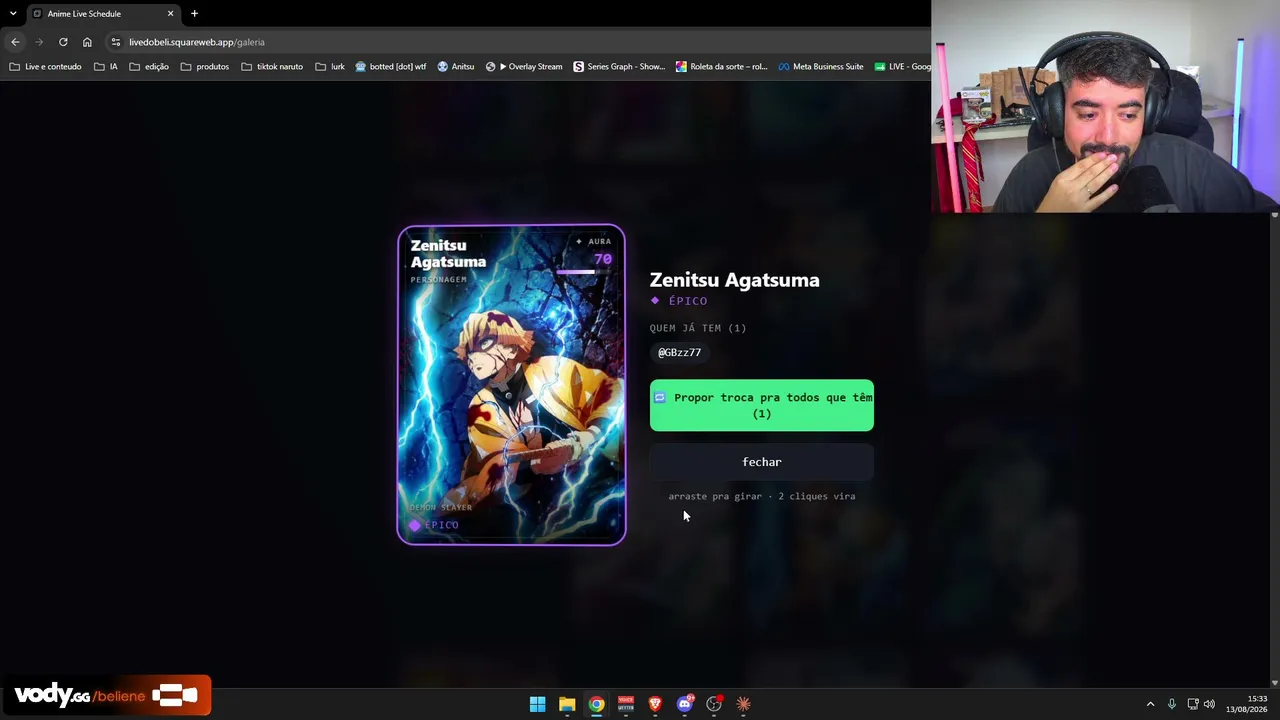Screen dimensions: 1280x720
Task: Select the Anime Live Schedule tab
Action: (103, 14)
